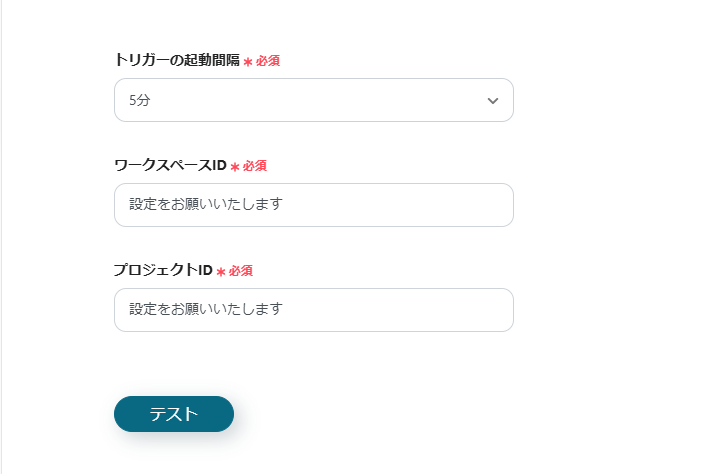Click the 必須 badge for ワークスペースID

click(255, 166)
